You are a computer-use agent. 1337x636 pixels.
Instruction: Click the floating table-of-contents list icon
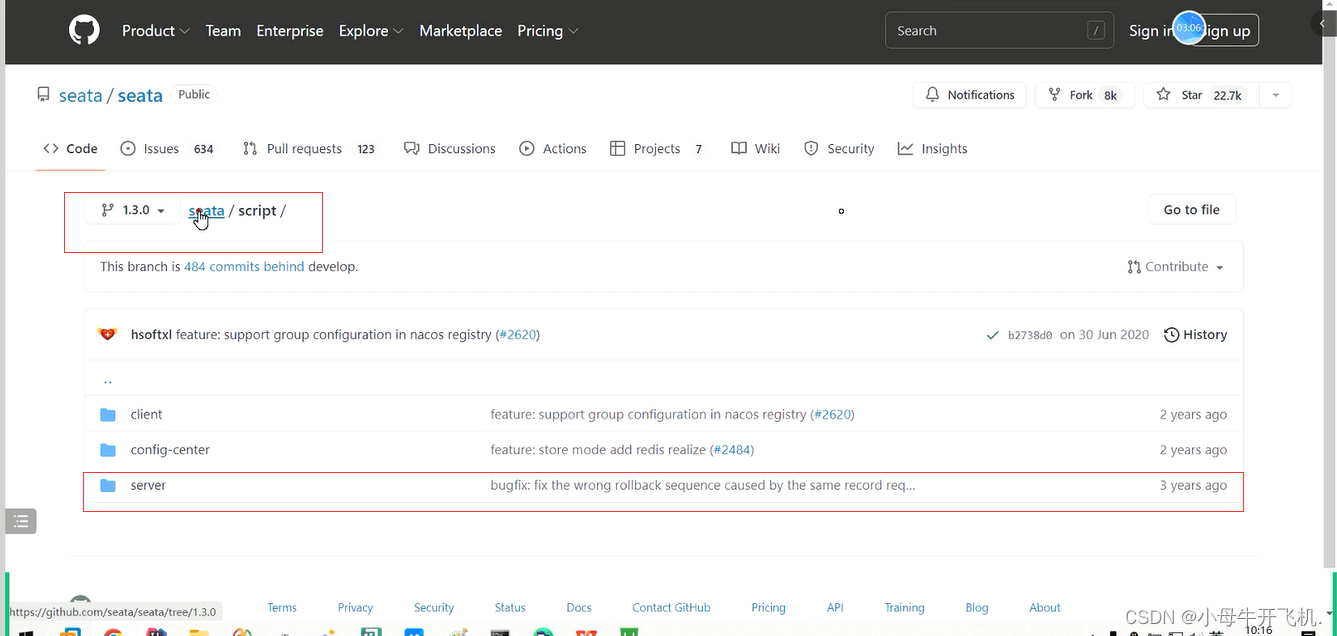click(x=21, y=521)
